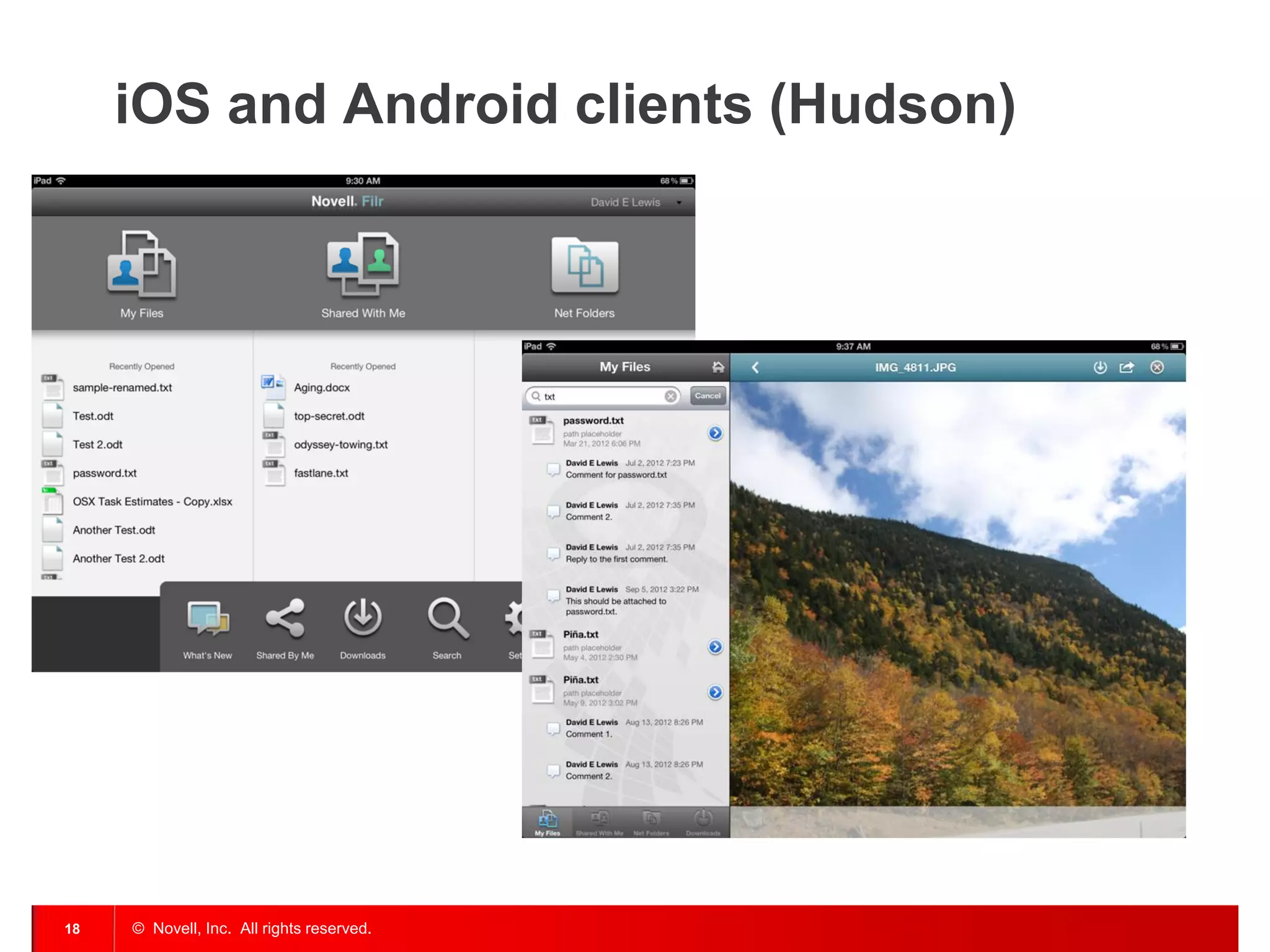Select the password.txt search result

point(626,432)
